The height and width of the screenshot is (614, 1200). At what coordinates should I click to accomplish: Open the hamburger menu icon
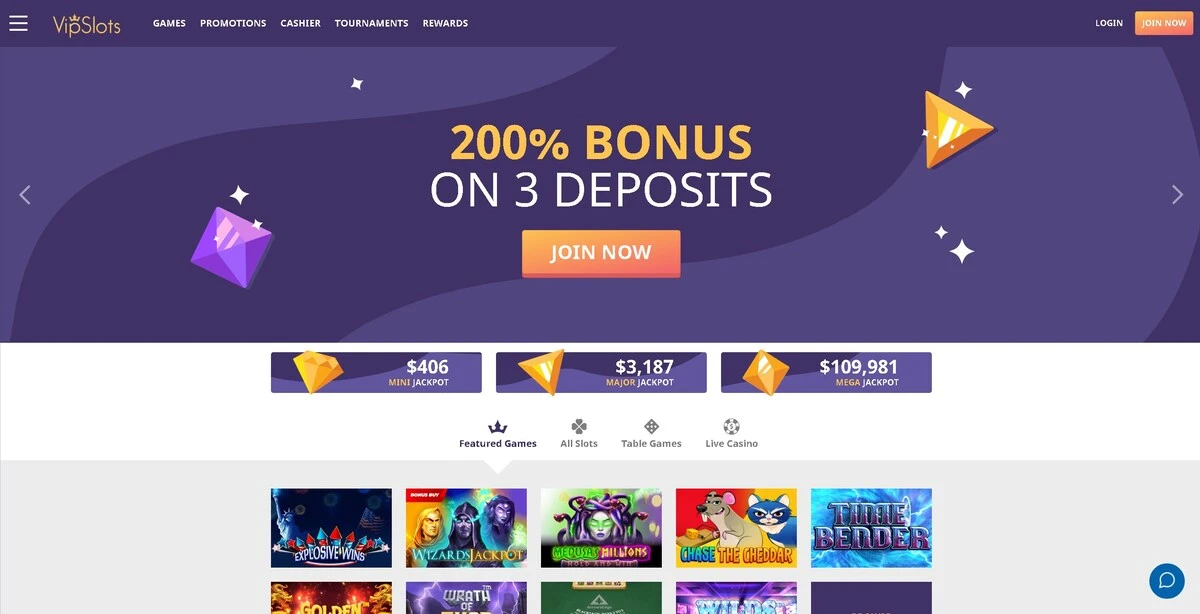18,23
